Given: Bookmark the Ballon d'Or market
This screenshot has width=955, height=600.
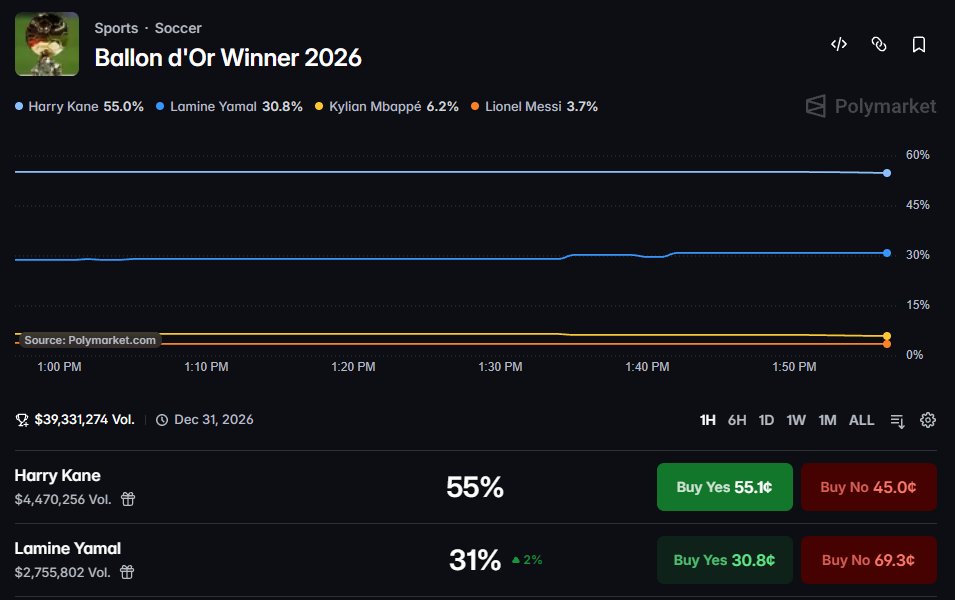Looking at the screenshot, I should (918, 44).
